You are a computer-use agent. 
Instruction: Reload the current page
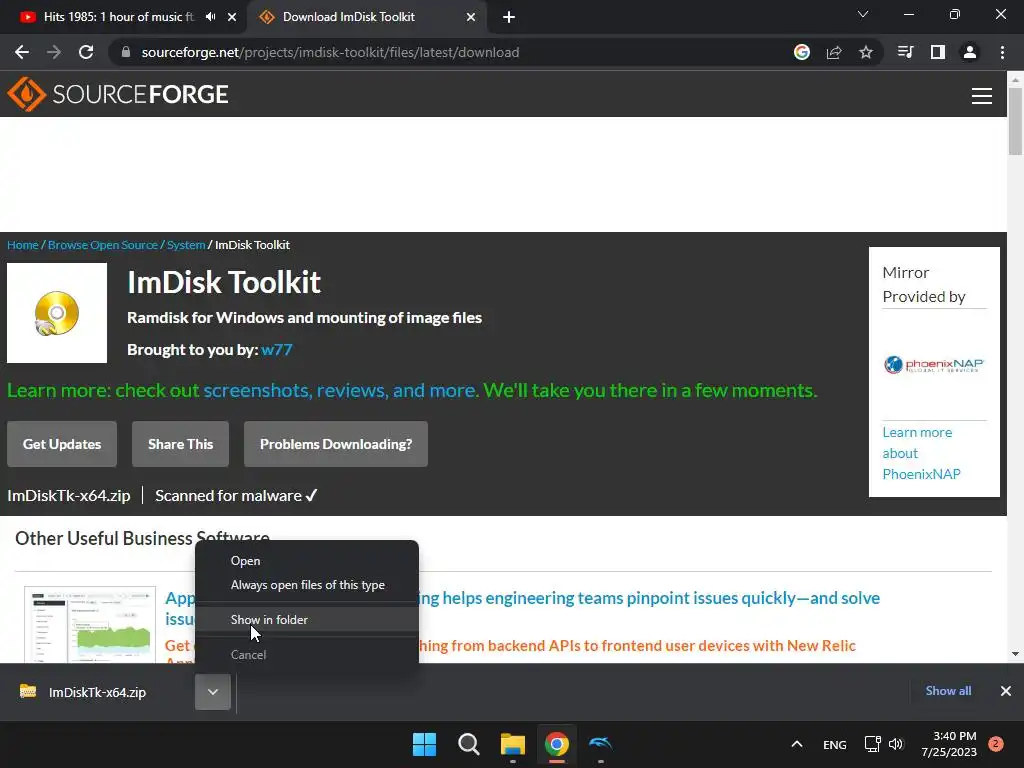pos(86,52)
